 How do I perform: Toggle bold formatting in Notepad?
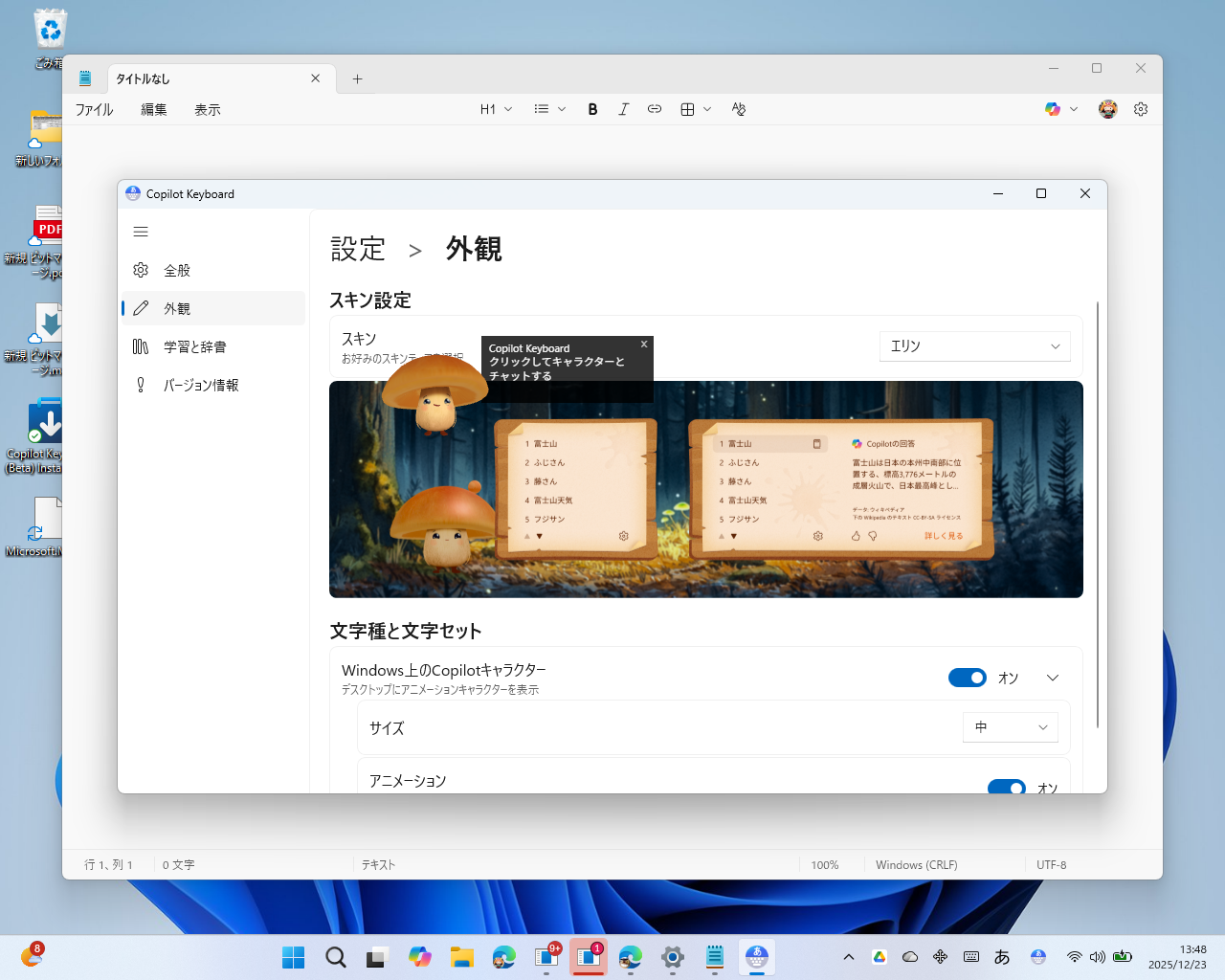592,108
